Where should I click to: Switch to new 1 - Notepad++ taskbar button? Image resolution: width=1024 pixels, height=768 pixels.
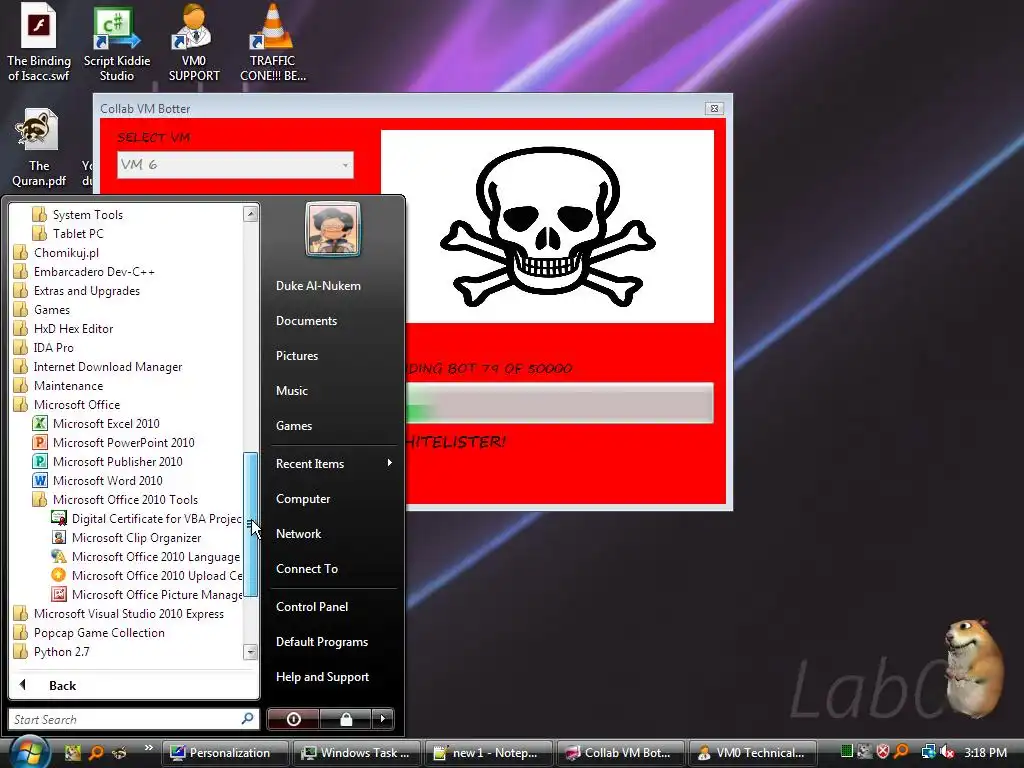click(488, 753)
